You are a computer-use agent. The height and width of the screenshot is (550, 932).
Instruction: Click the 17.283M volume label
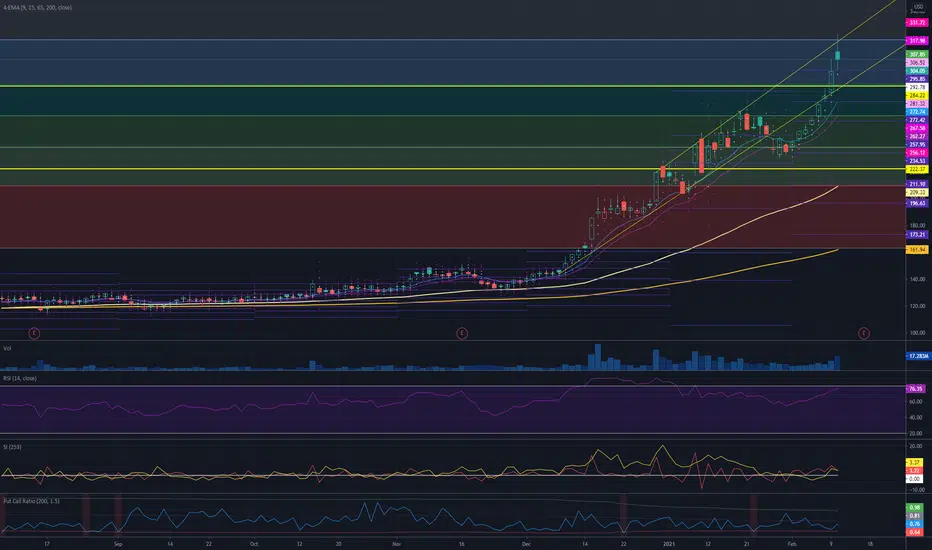point(917,356)
